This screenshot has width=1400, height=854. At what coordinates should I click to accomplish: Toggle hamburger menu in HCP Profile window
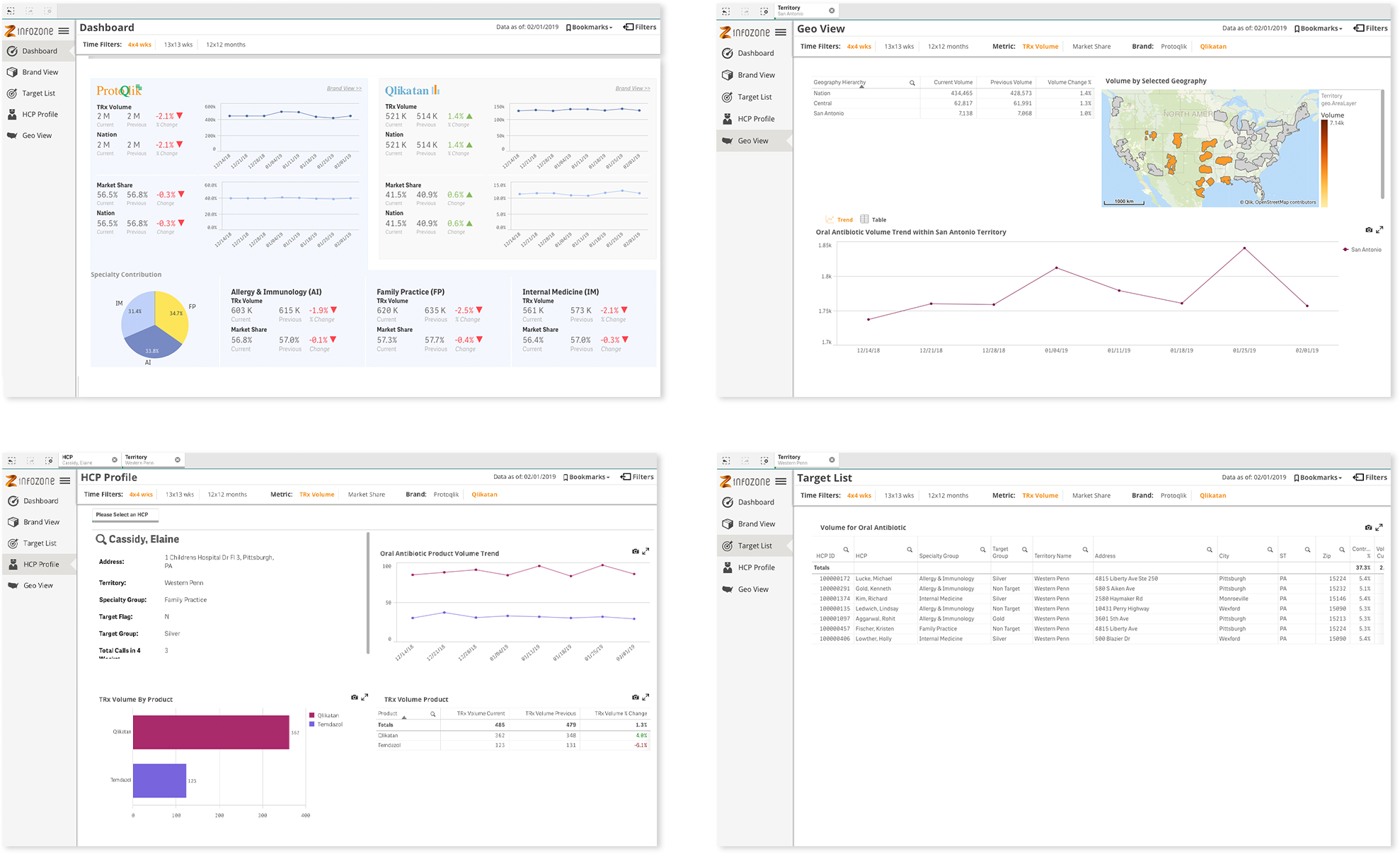click(x=65, y=481)
